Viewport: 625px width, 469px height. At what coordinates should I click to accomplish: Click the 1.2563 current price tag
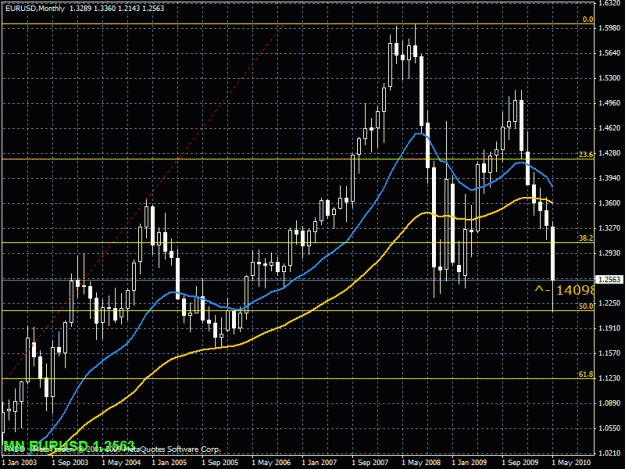(609, 280)
